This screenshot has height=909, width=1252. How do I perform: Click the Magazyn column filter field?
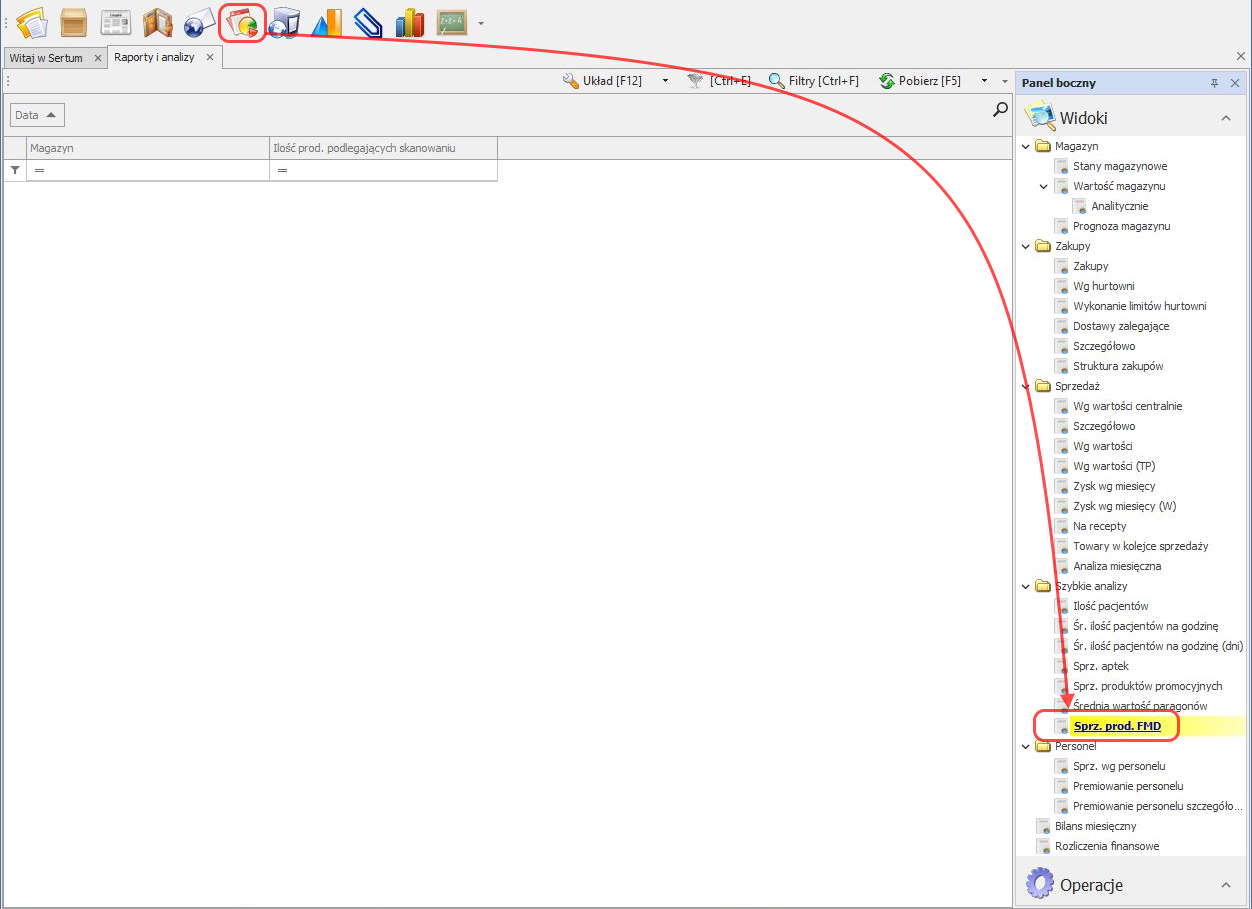click(x=150, y=171)
